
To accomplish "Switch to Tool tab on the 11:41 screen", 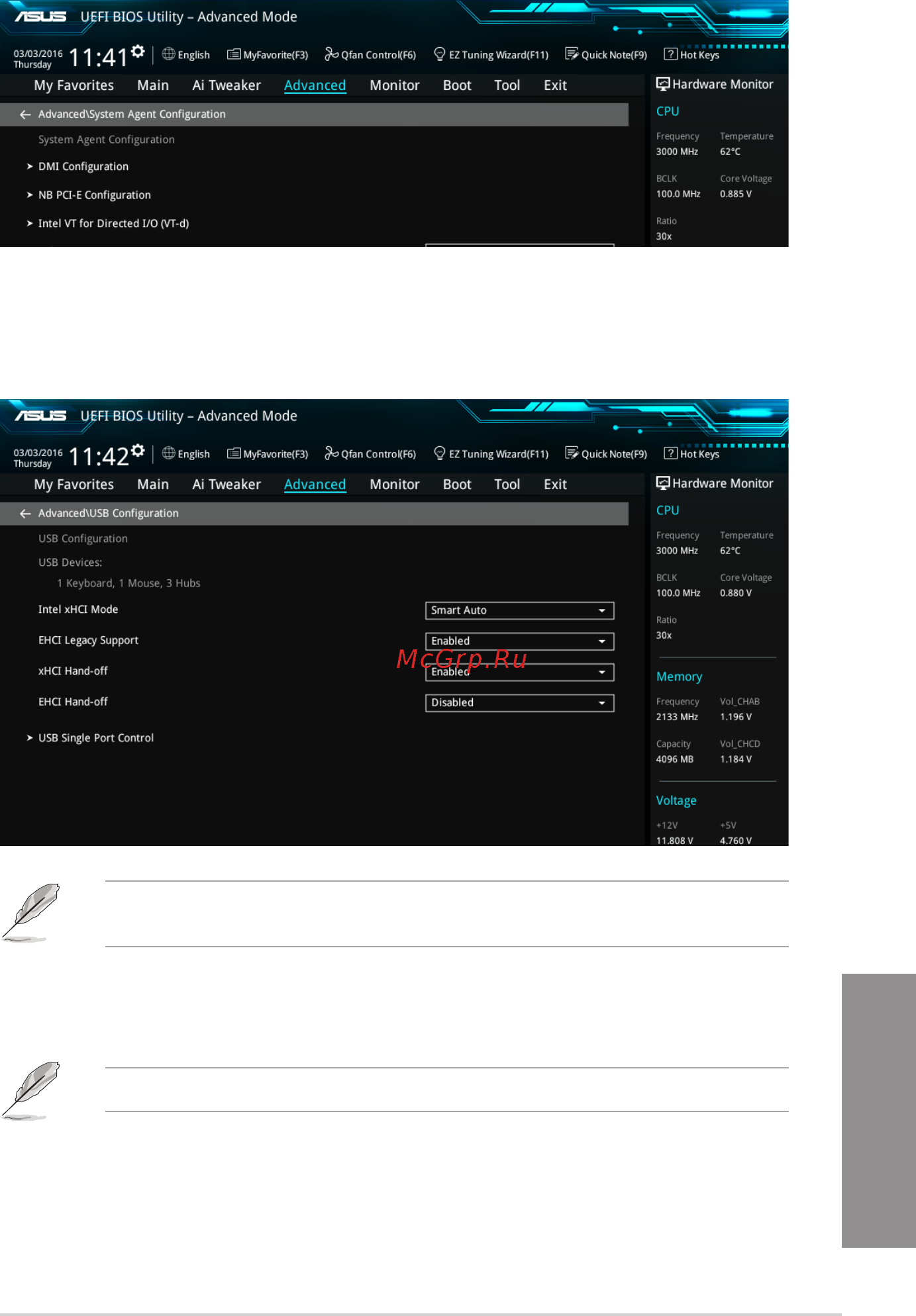I will [x=507, y=85].
